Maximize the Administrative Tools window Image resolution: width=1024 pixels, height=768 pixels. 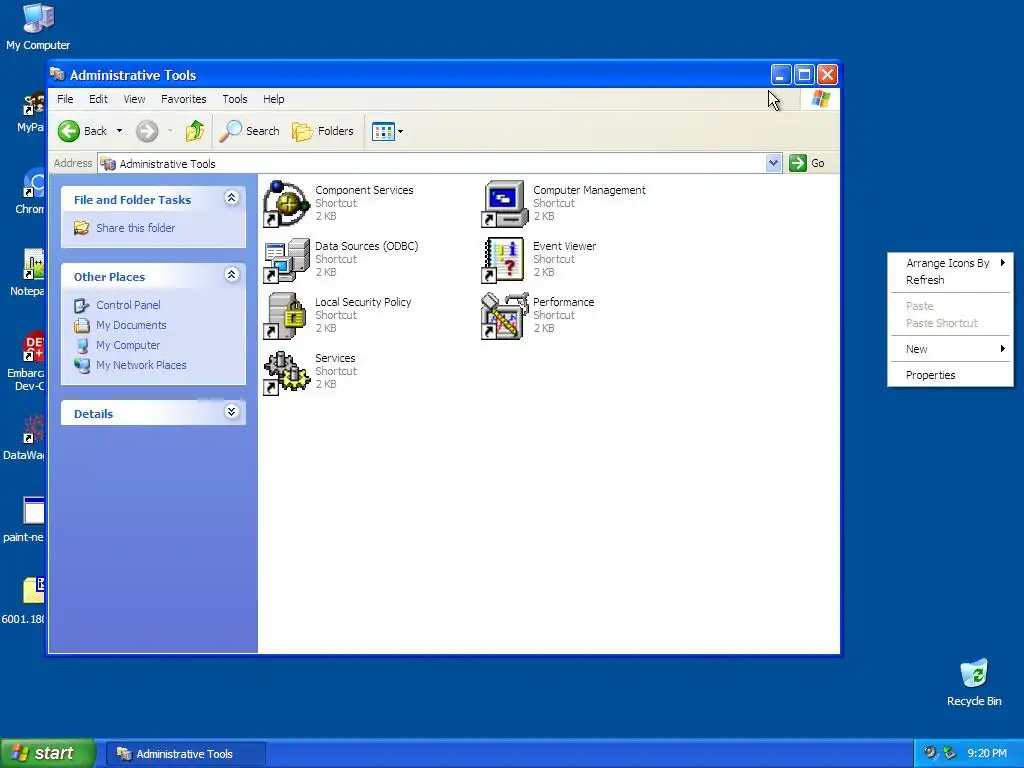click(x=804, y=75)
